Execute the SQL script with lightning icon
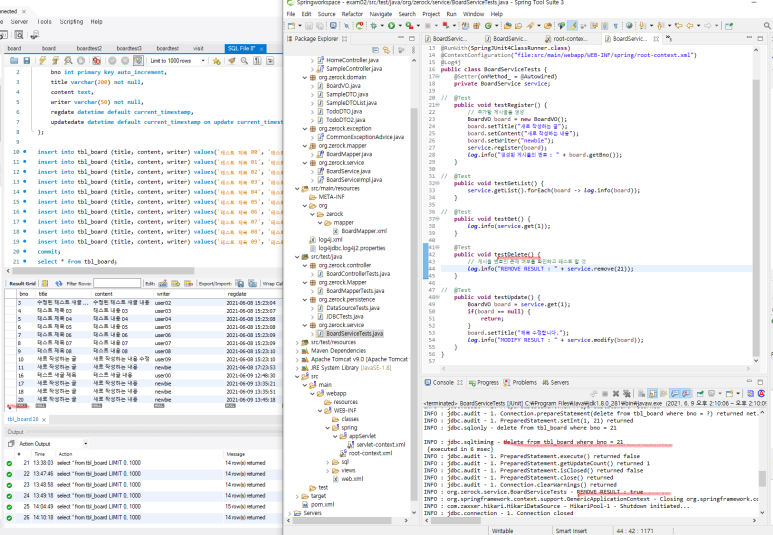 (42, 61)
